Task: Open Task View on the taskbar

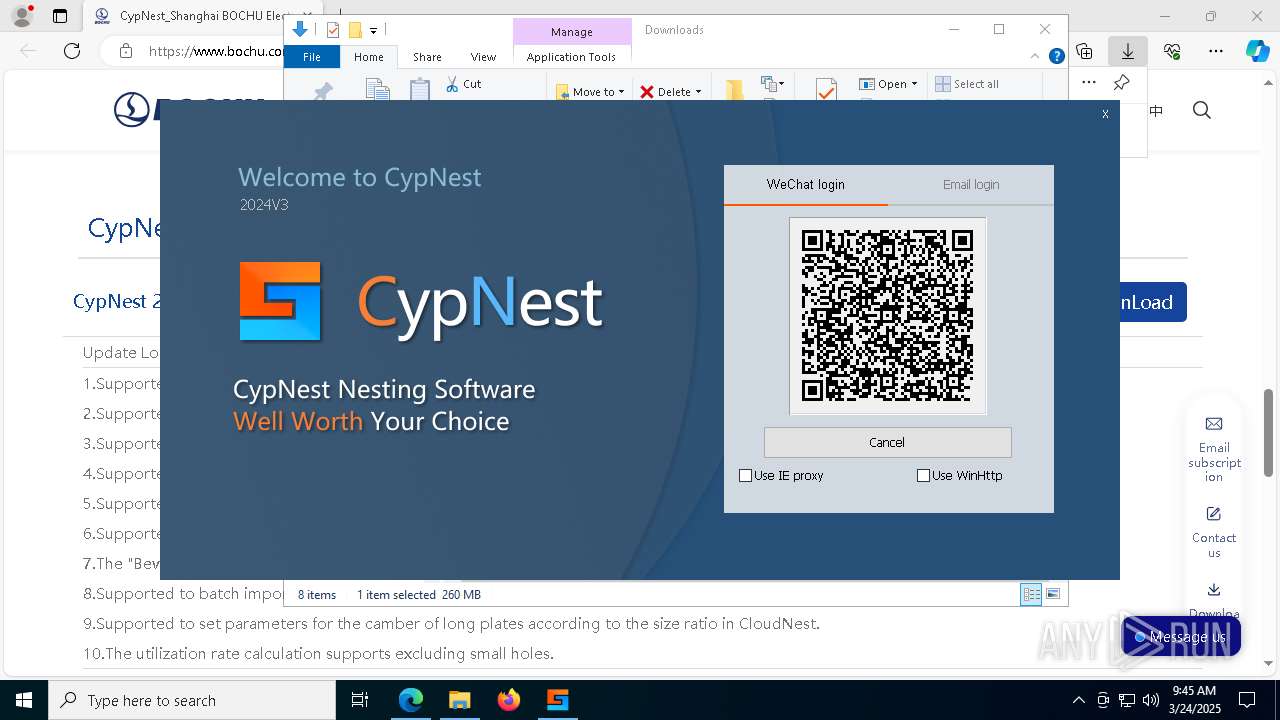Action: tap(360, 700)
